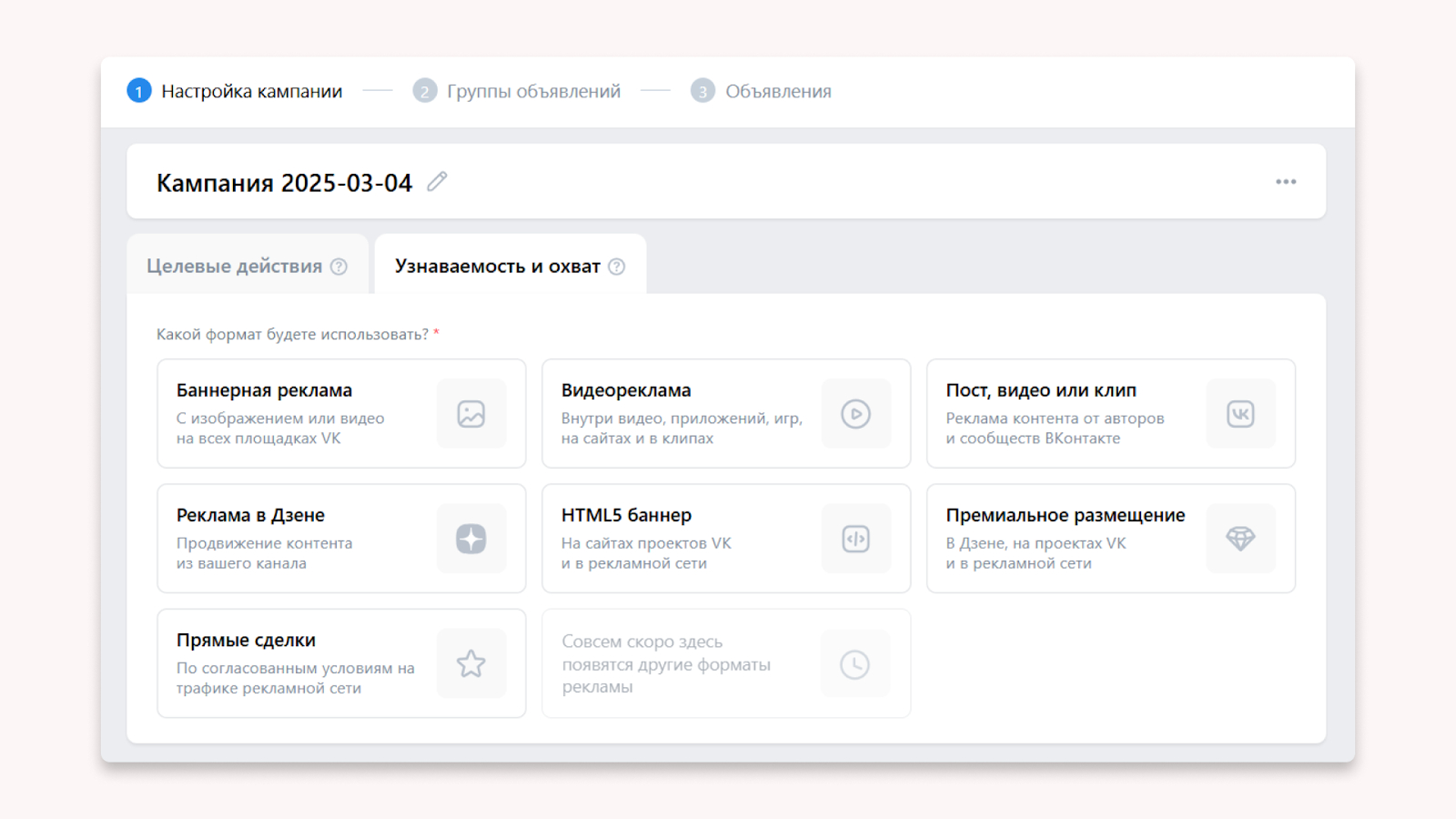Click the VK logo icon in post card
Viewport: 1456px width, 819px height.
(x=1240, y=414)
